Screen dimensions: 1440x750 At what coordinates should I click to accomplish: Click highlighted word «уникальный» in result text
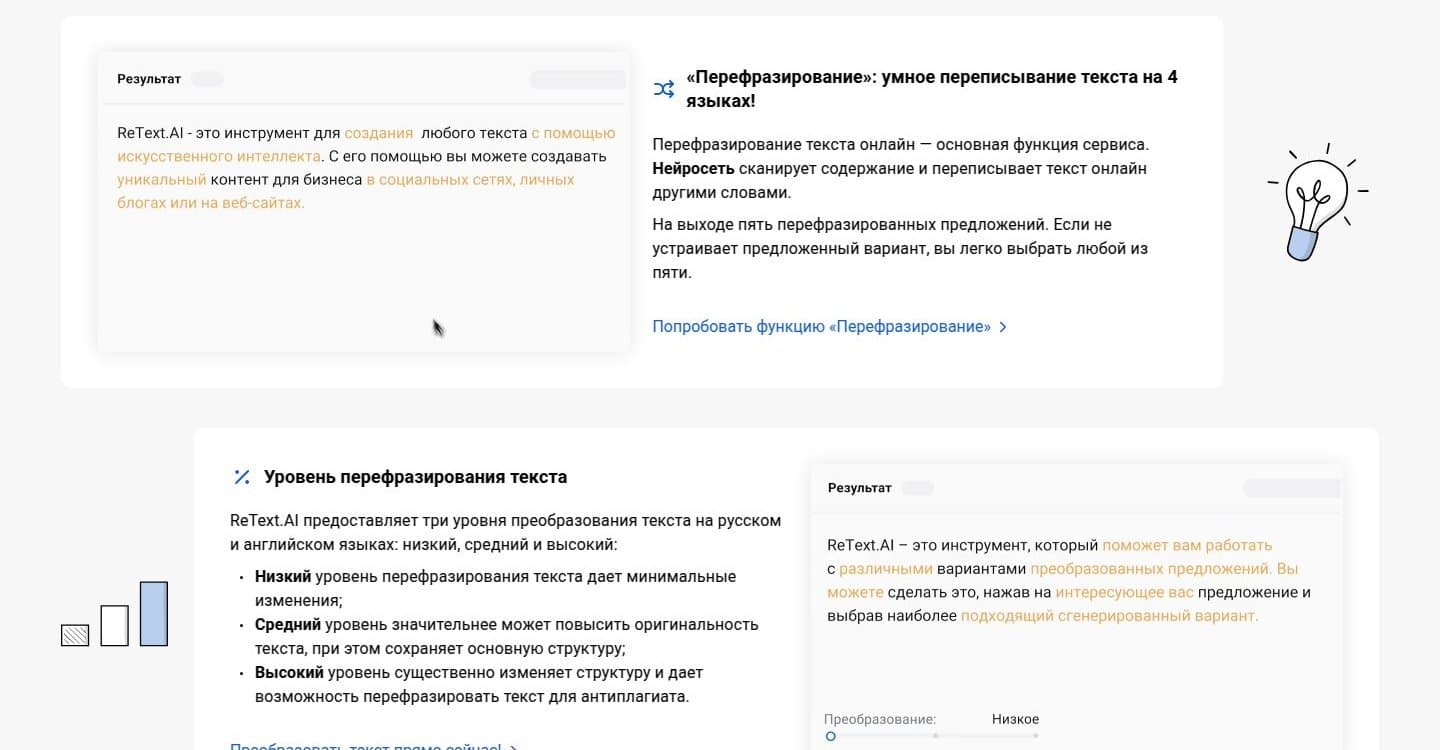tap(162, 180)
